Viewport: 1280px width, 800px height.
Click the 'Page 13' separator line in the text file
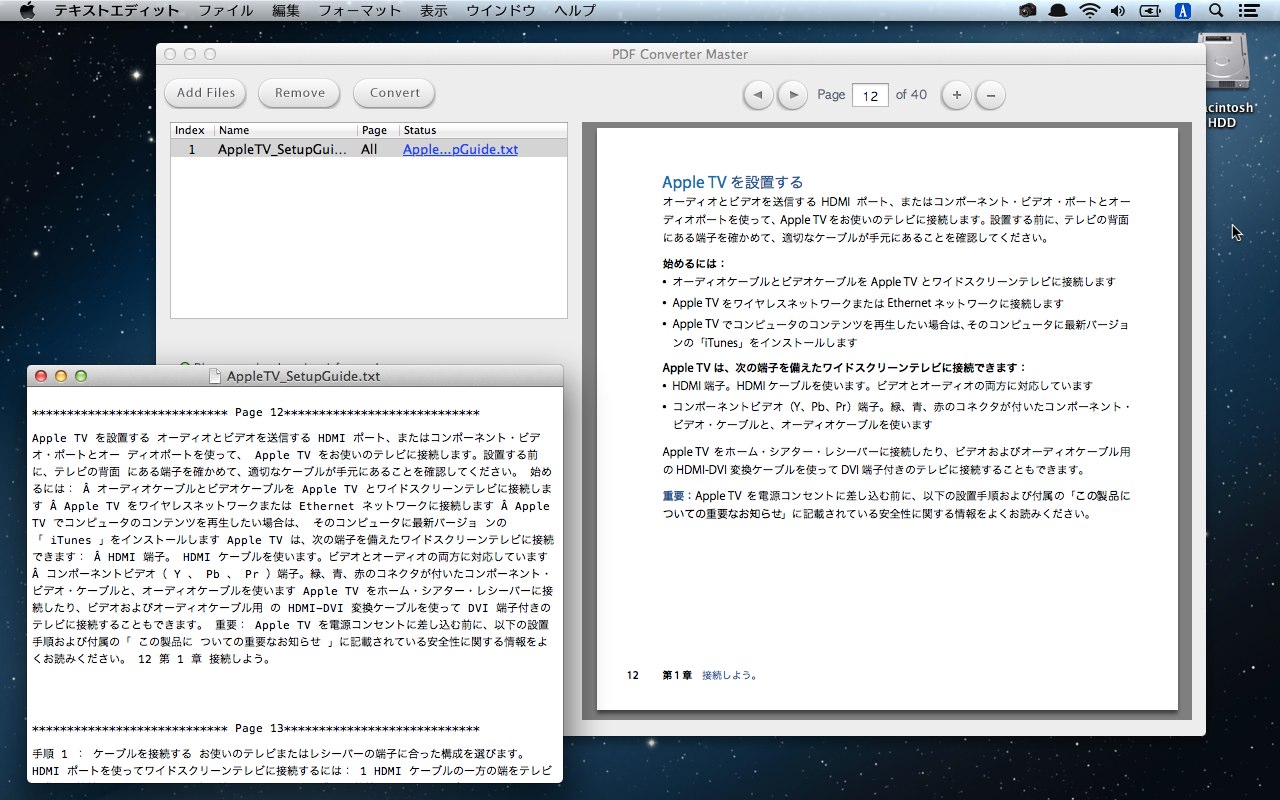[x=256, y=729]
